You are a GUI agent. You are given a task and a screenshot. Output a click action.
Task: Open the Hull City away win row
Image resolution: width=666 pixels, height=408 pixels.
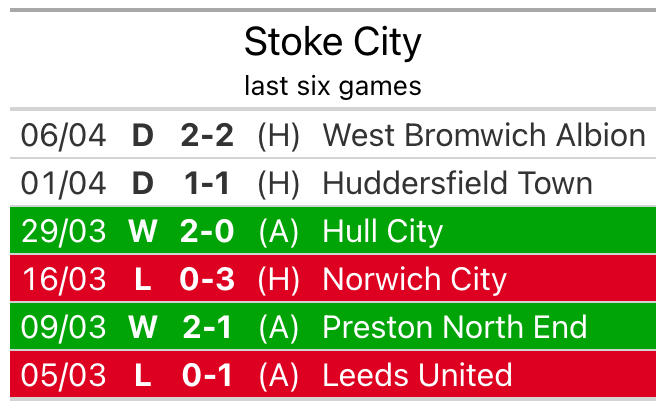(x=333, y=231)
